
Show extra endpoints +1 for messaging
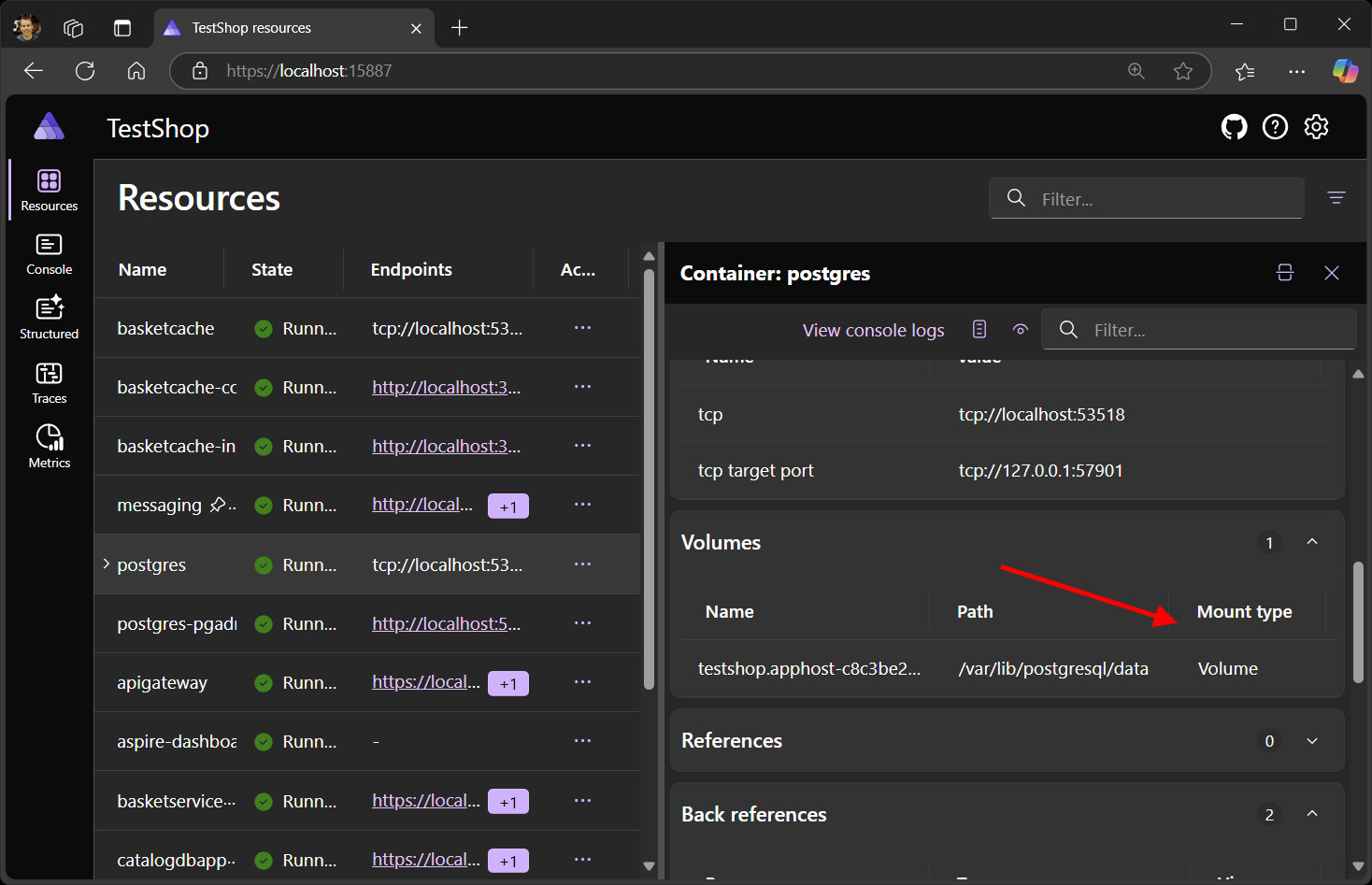508,507
